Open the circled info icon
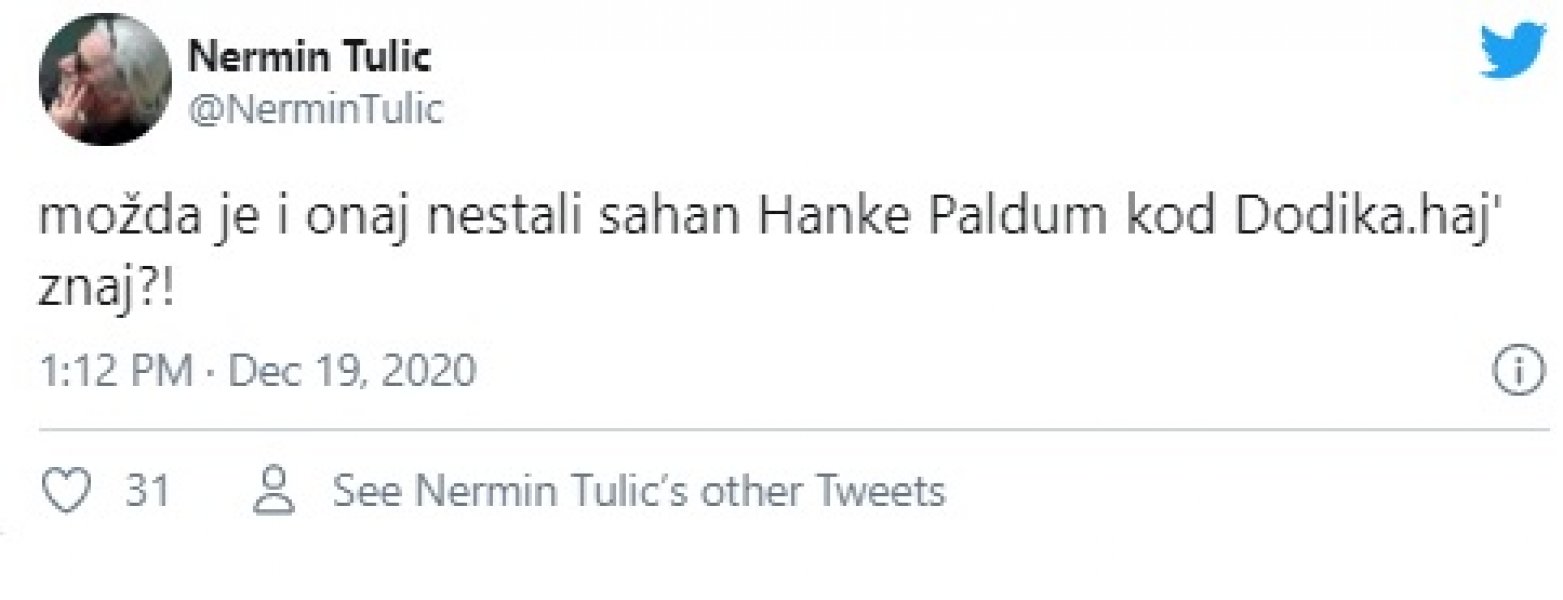Screen dimensions: 1563x600 point(1514,372)
